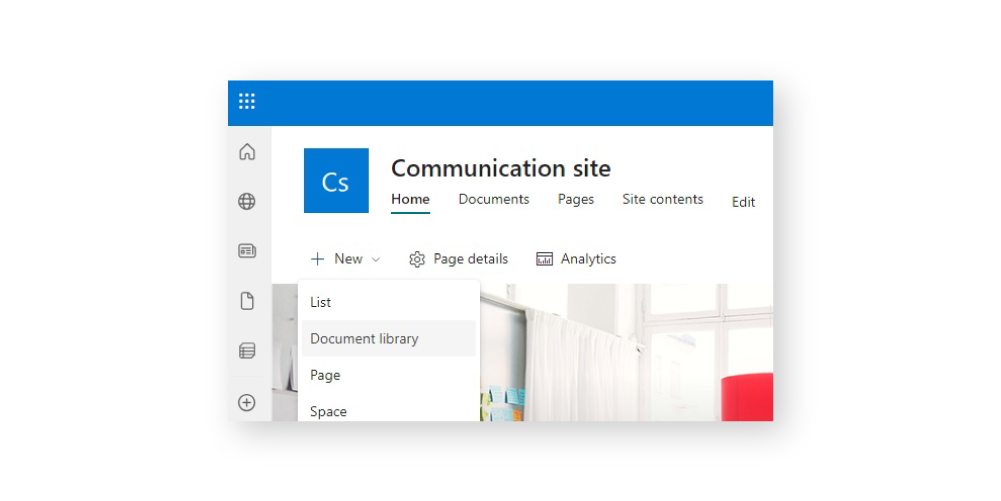
Task: Switch to the Home navigation tab
Action: pyautogui.click(x=410, y=199)
